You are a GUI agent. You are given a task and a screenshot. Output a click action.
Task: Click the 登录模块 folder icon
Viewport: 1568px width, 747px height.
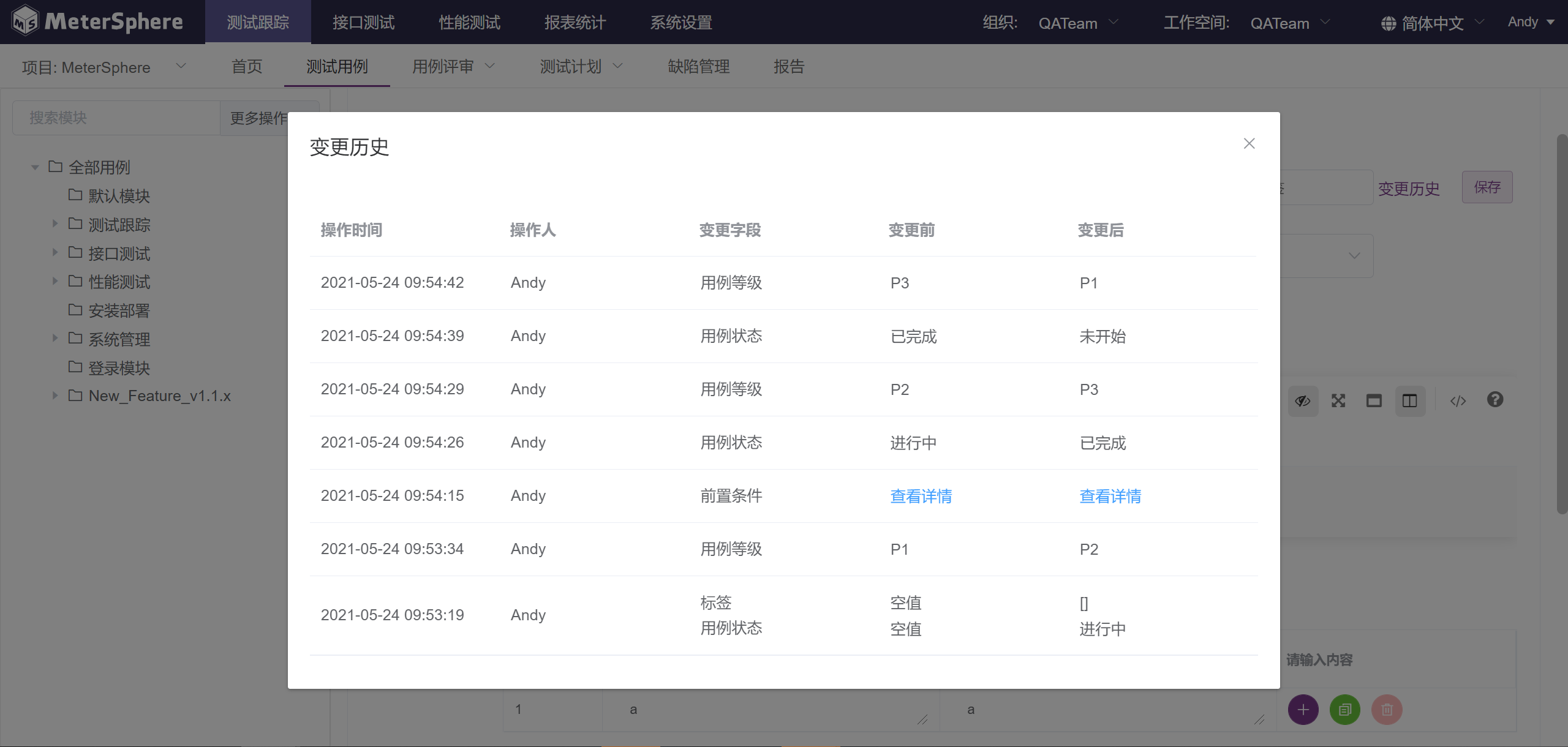click(75, 367)
